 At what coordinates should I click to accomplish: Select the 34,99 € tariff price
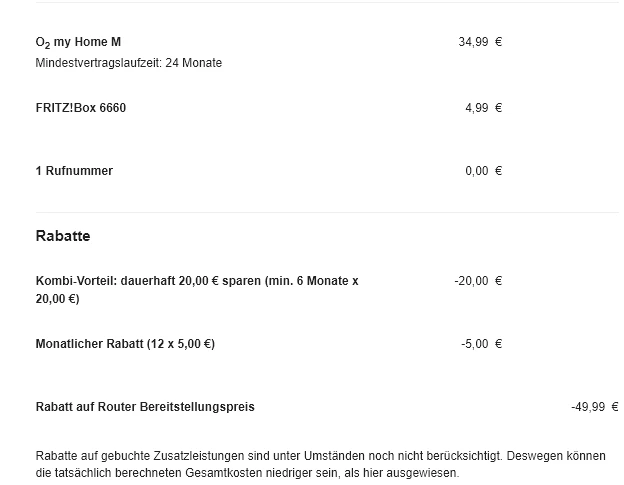(x=473, y=42)
